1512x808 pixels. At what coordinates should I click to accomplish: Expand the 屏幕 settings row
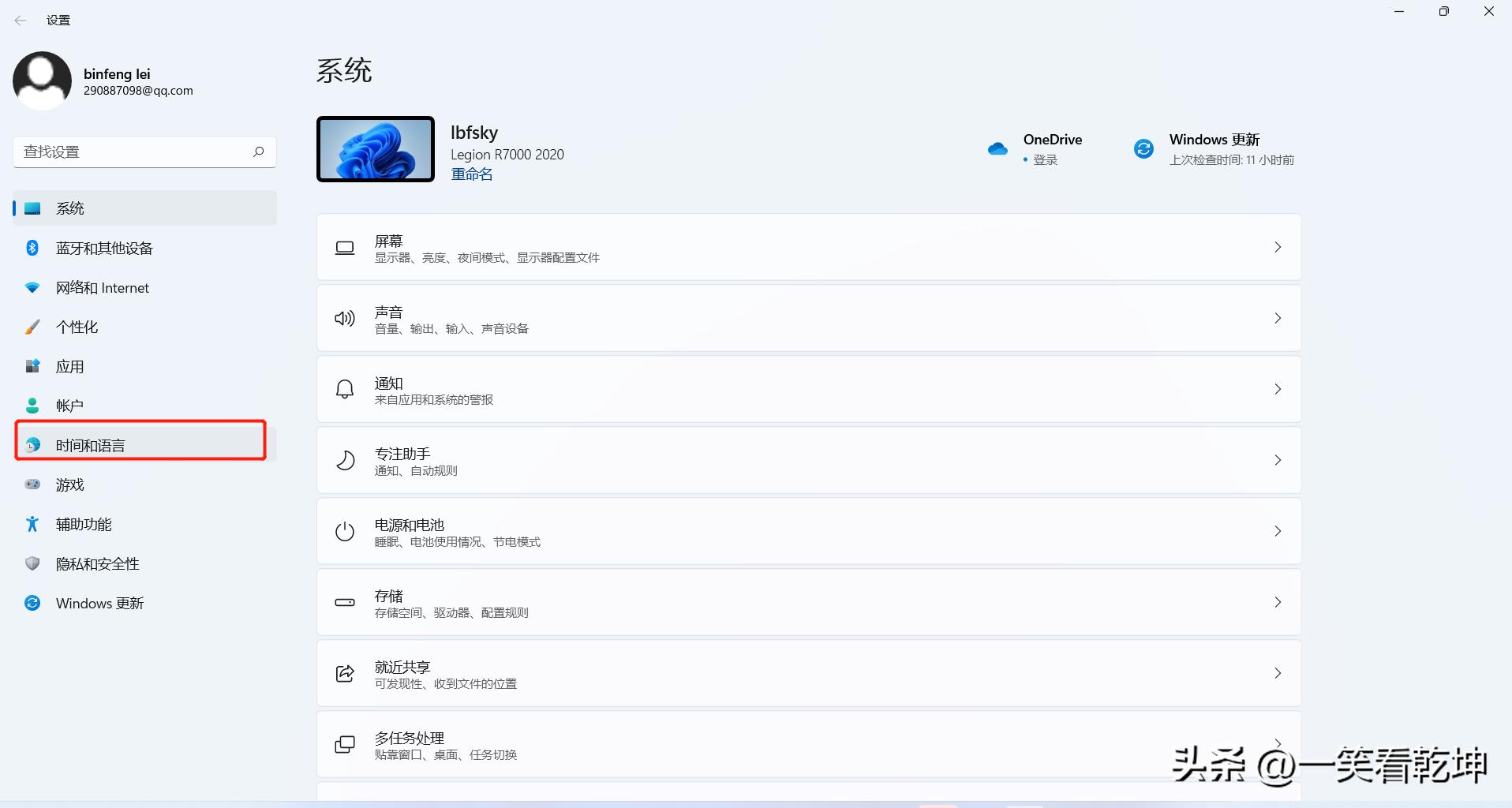1278,247
